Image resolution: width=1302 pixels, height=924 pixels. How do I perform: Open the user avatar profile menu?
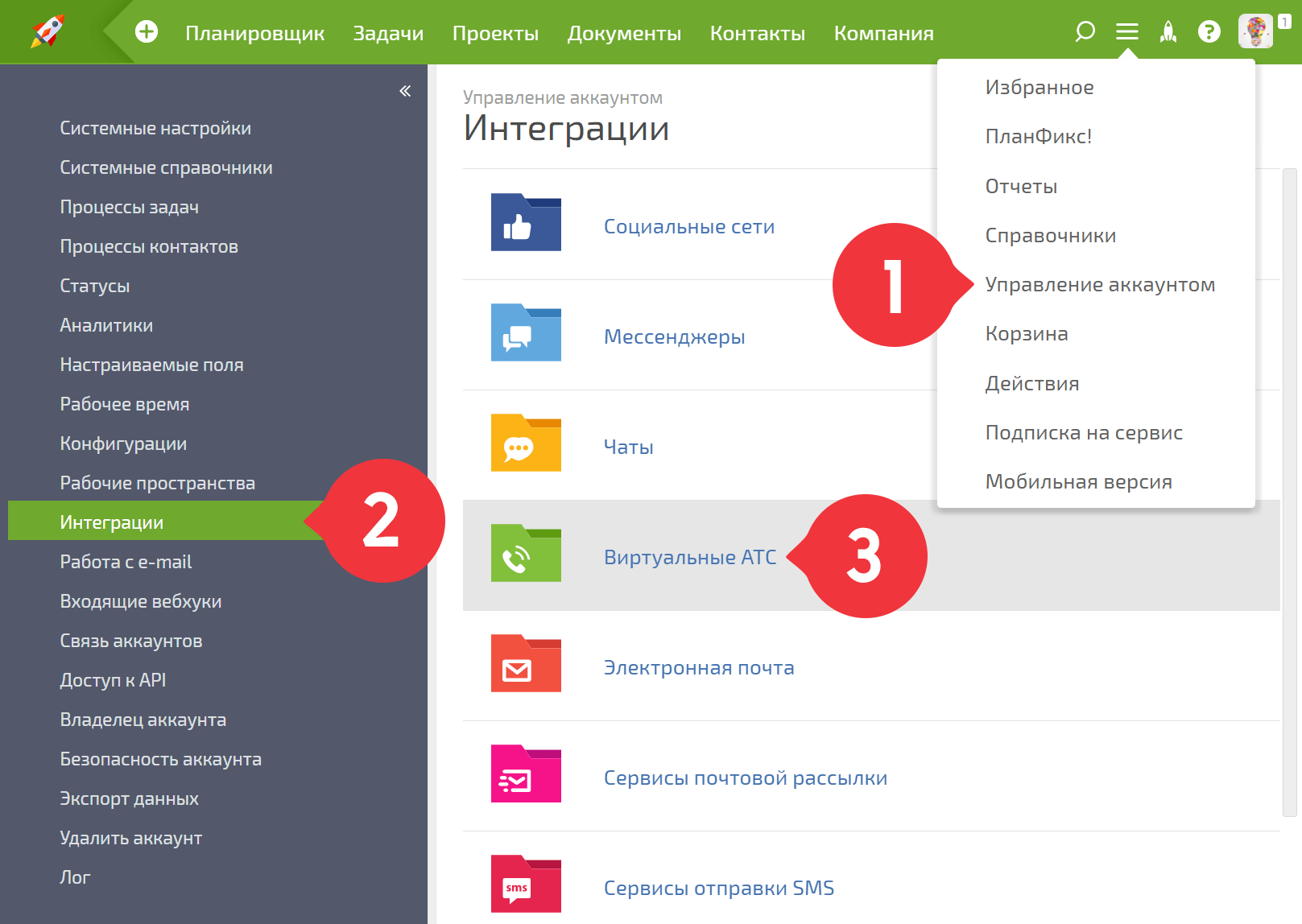(1255, 32)
